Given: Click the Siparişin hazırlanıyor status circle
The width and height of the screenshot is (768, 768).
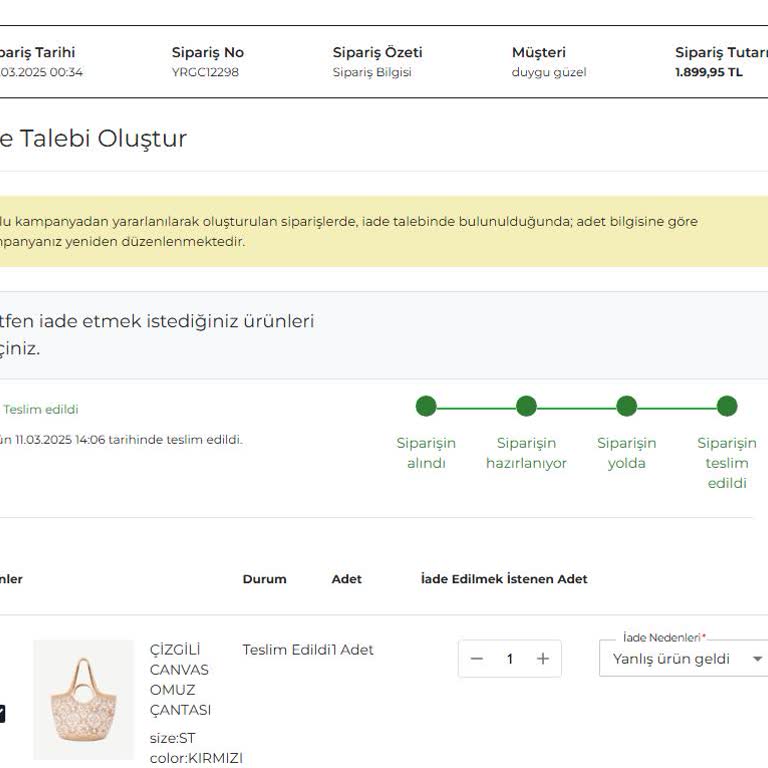Looking at the screenshot, I should (x=526, y=406).
